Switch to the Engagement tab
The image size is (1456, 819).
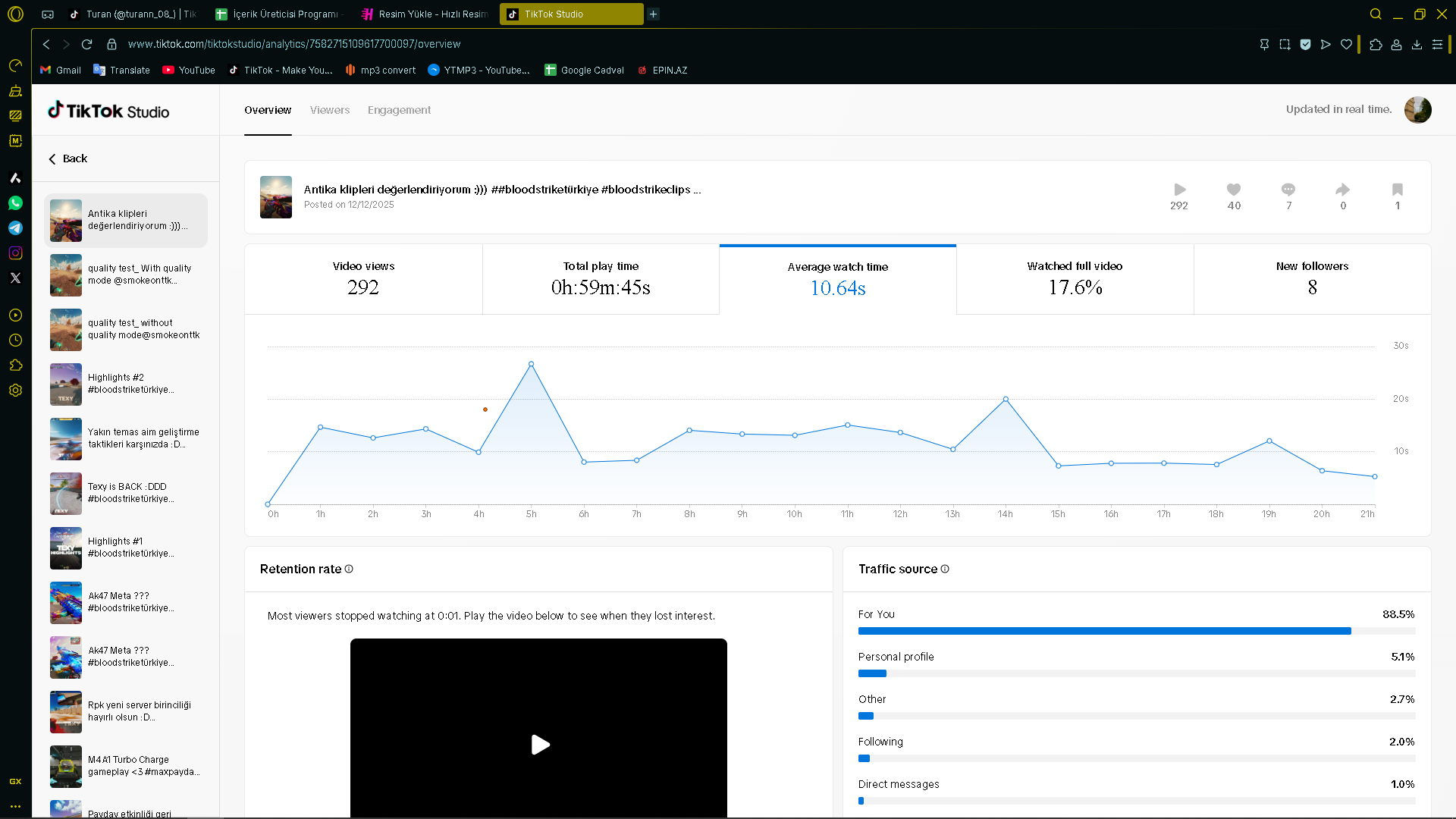pyautogui.click(x=399, y=110)
